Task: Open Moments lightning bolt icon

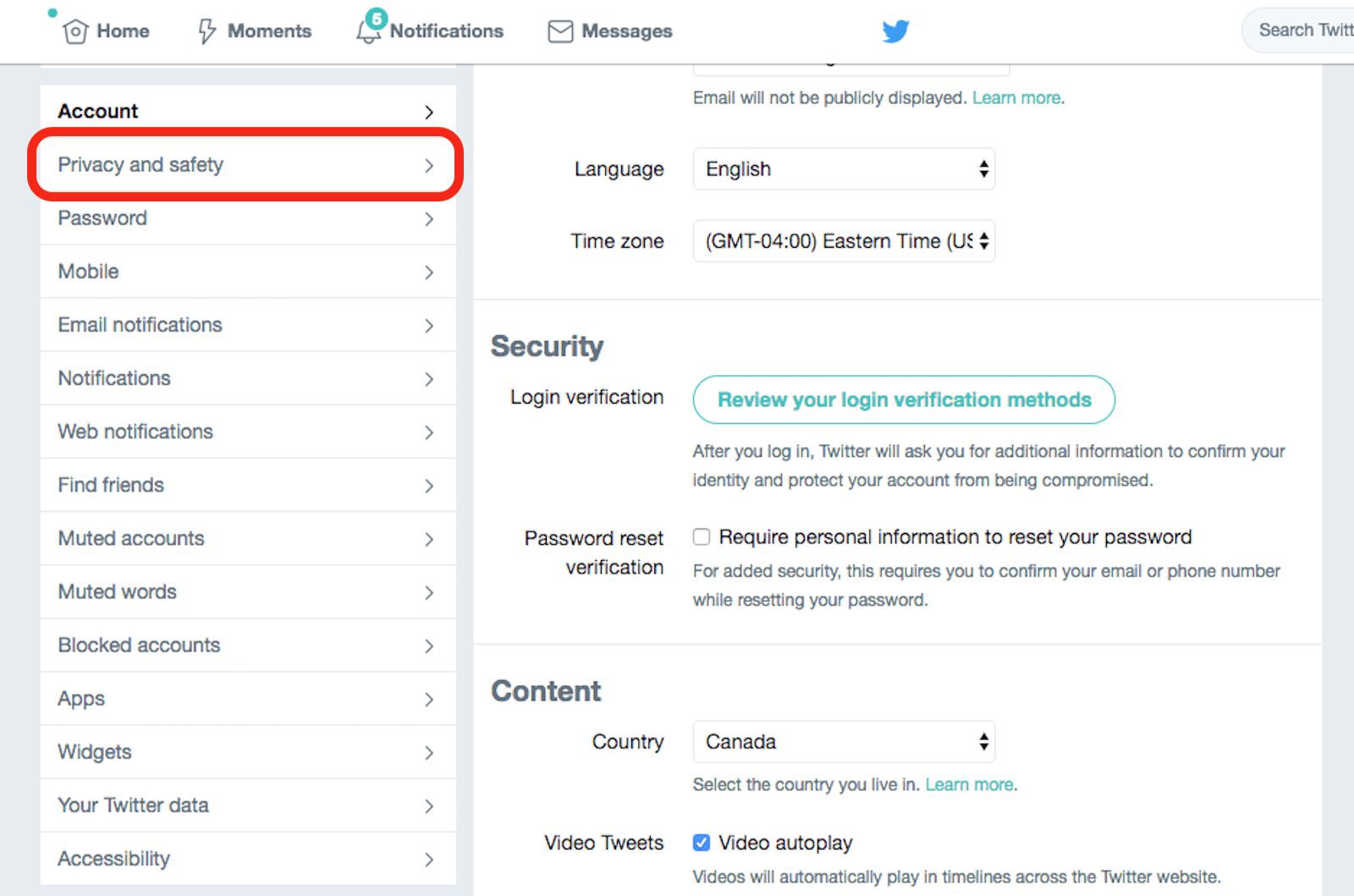Action: (x=206, y=31)
